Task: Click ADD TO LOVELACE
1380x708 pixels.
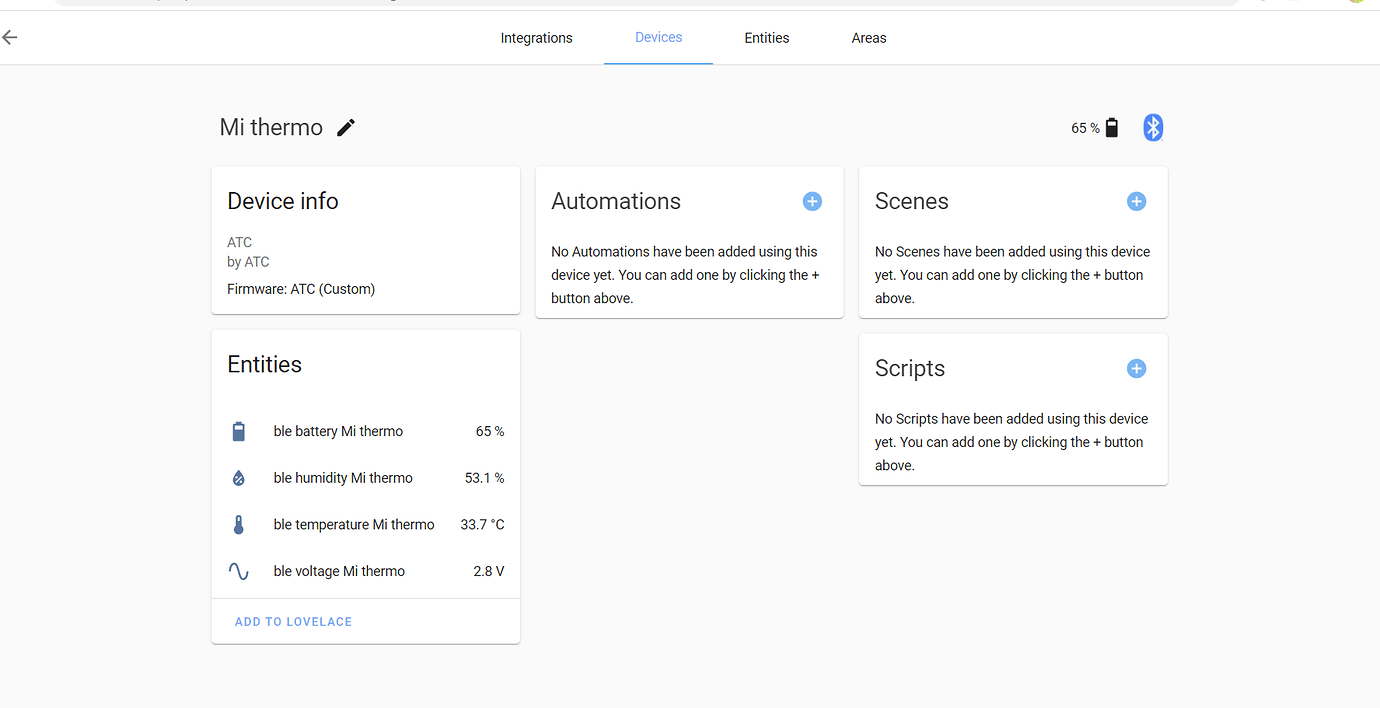Action: coord(293,621)
